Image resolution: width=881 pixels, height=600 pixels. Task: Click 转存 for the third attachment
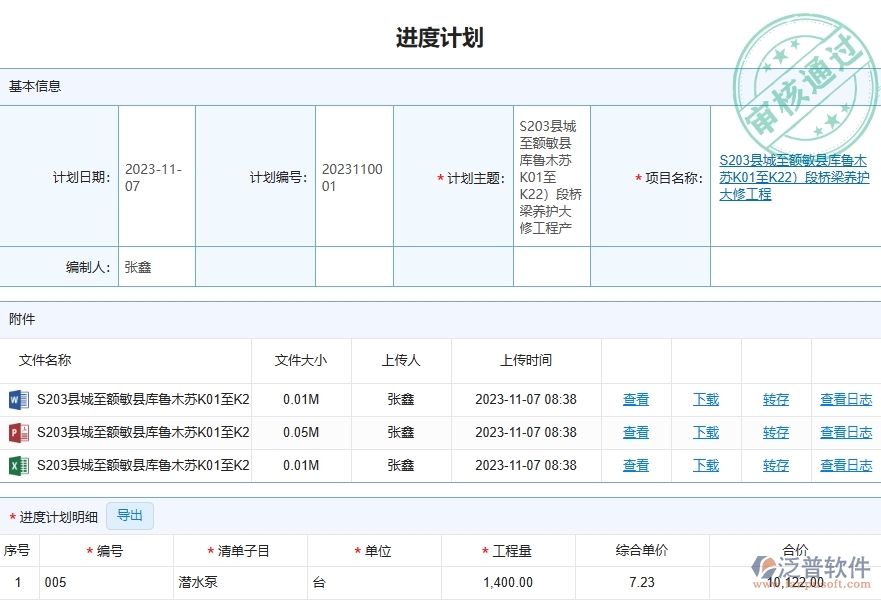coord(774,465)
